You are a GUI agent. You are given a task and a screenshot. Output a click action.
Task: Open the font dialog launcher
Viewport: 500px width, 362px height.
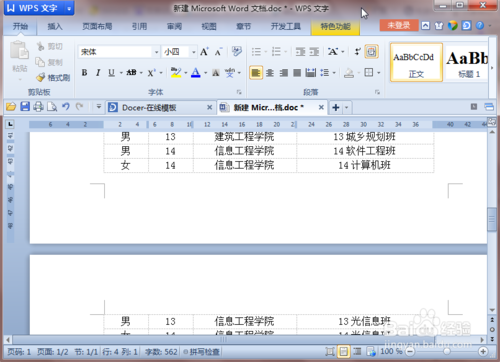tap(239, 92)
